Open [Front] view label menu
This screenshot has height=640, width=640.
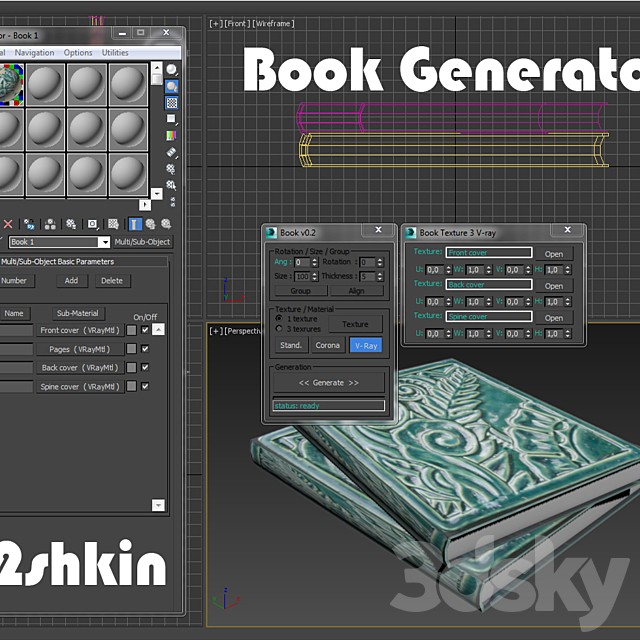(237, 24)
